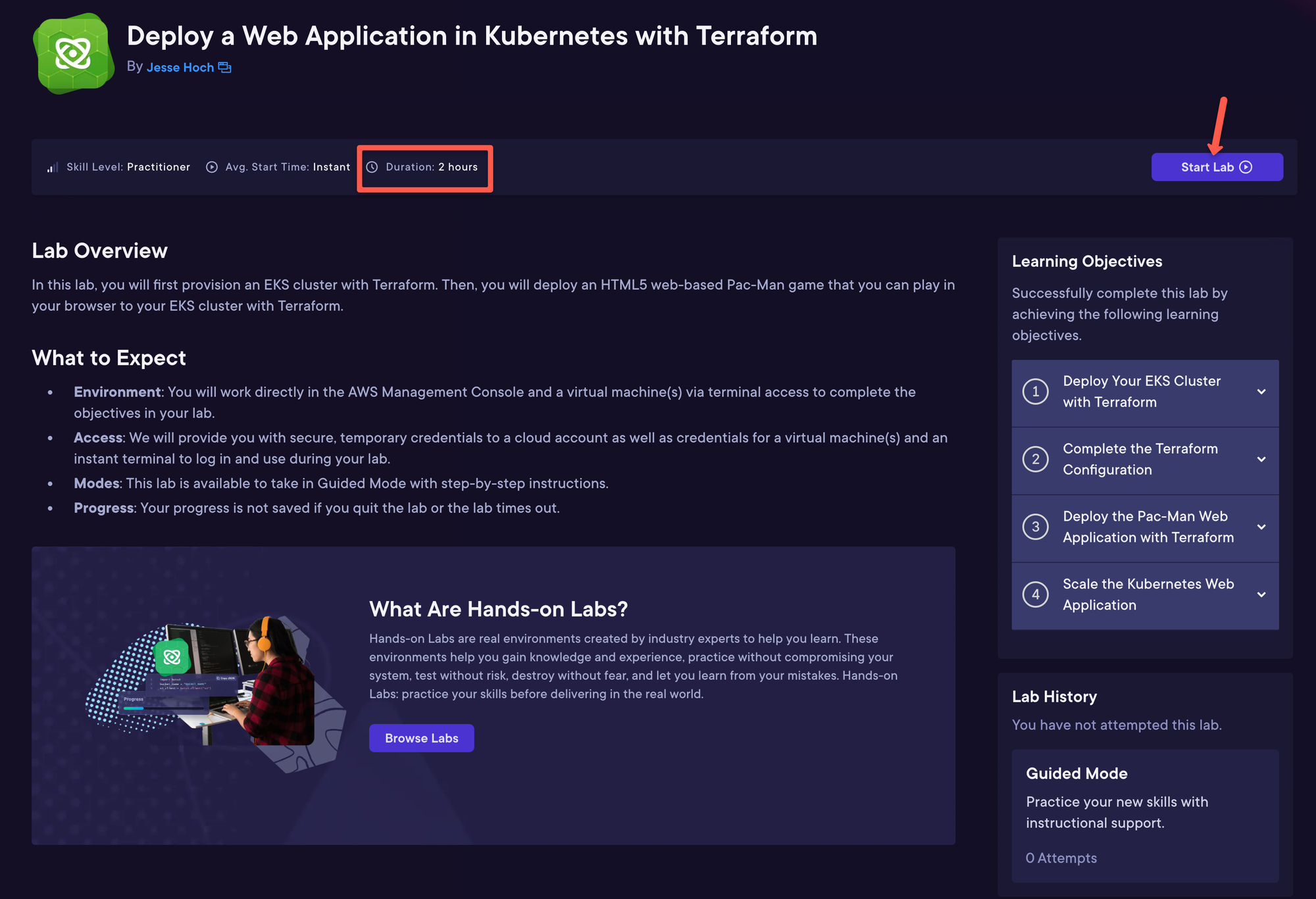Click the number 4 objective circle icon
This screenshot has width=1316, height=899.
click(x=1035, y=595)
